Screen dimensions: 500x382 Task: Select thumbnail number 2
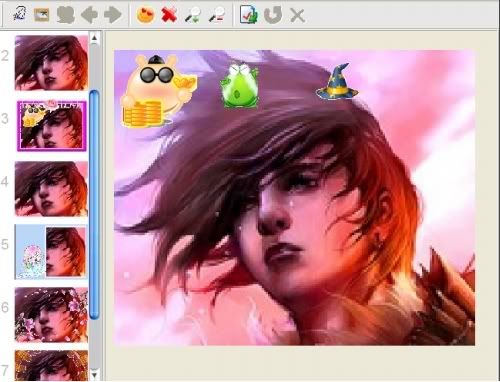[51, 63]
